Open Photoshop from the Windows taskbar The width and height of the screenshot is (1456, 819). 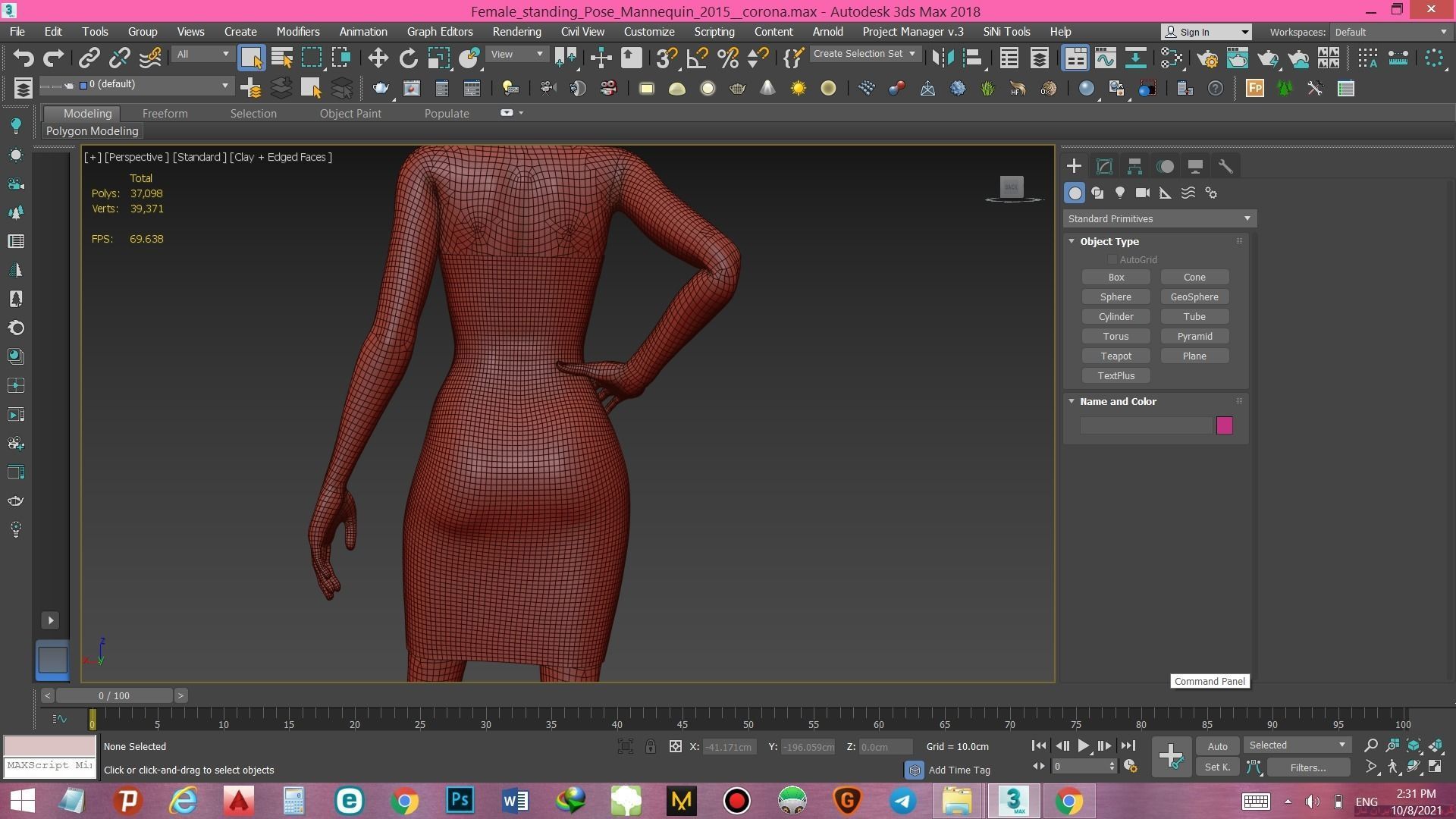[x=460, y=801]
